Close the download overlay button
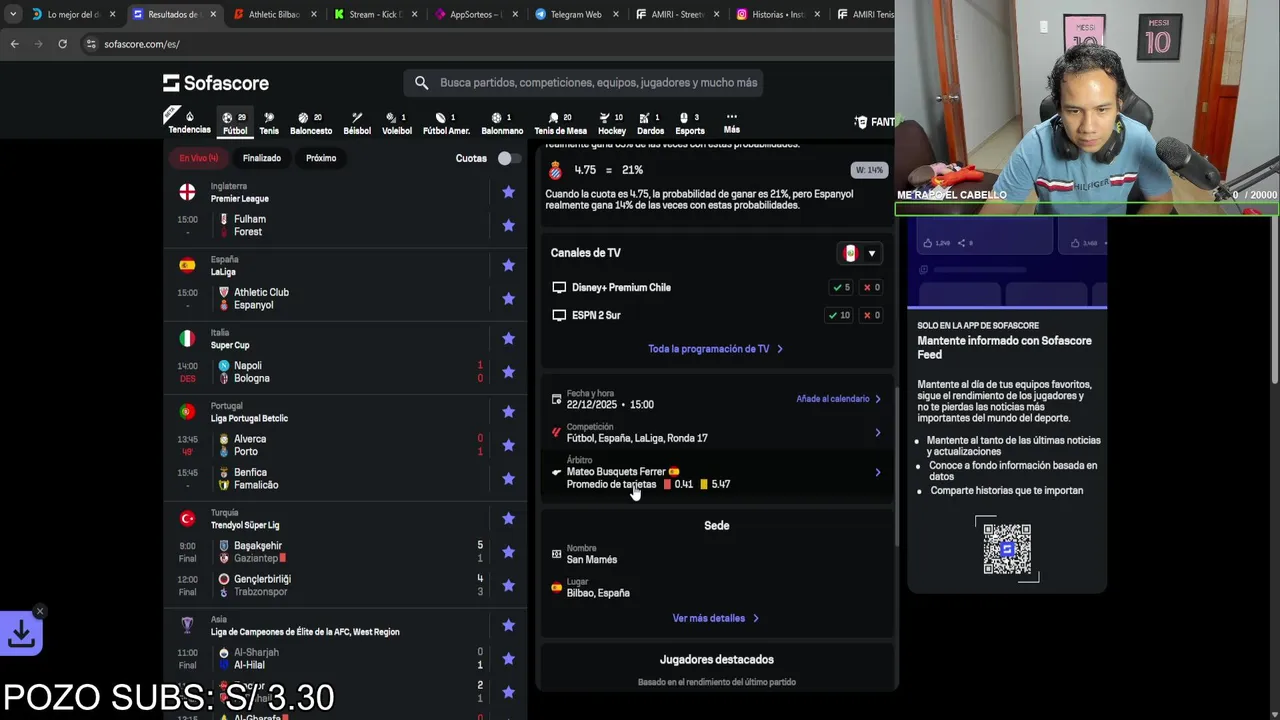This screenshot has width=1280, height=720. 40,611
